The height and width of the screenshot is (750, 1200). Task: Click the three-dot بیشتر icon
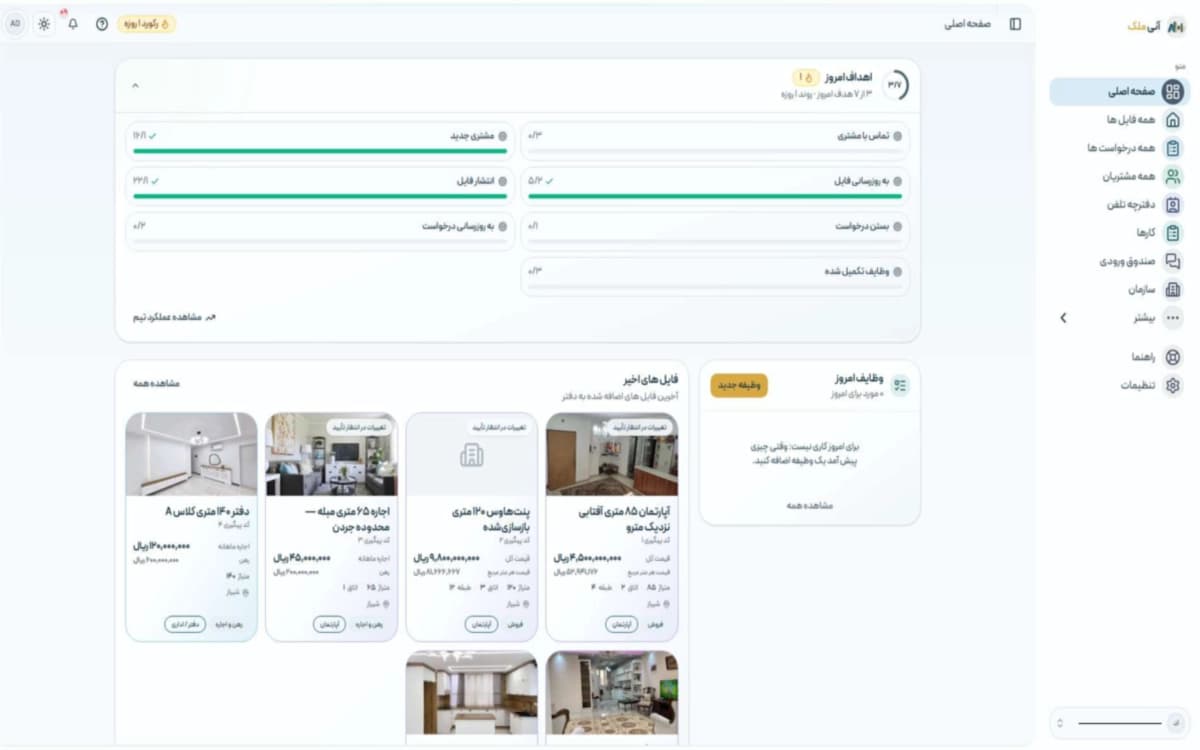(1173, 318)
